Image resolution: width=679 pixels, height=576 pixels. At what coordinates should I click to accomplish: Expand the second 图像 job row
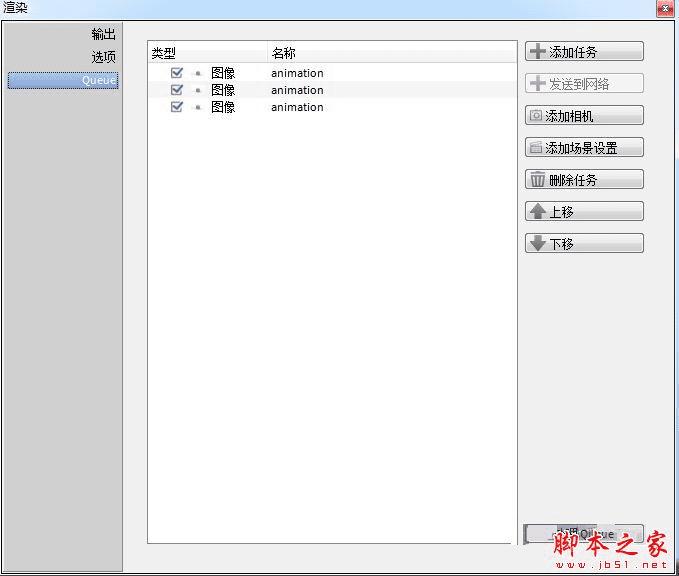(x=198, y=90)
